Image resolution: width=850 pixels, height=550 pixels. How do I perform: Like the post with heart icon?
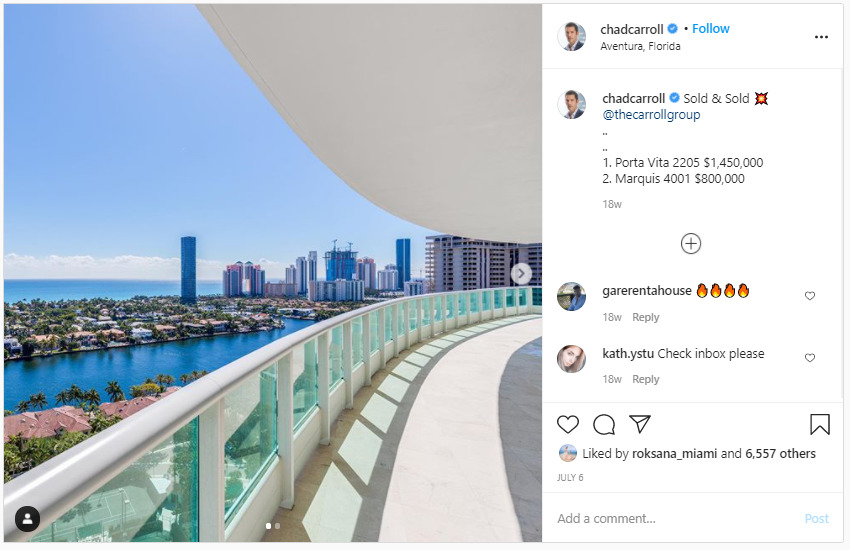pos(568,424)
